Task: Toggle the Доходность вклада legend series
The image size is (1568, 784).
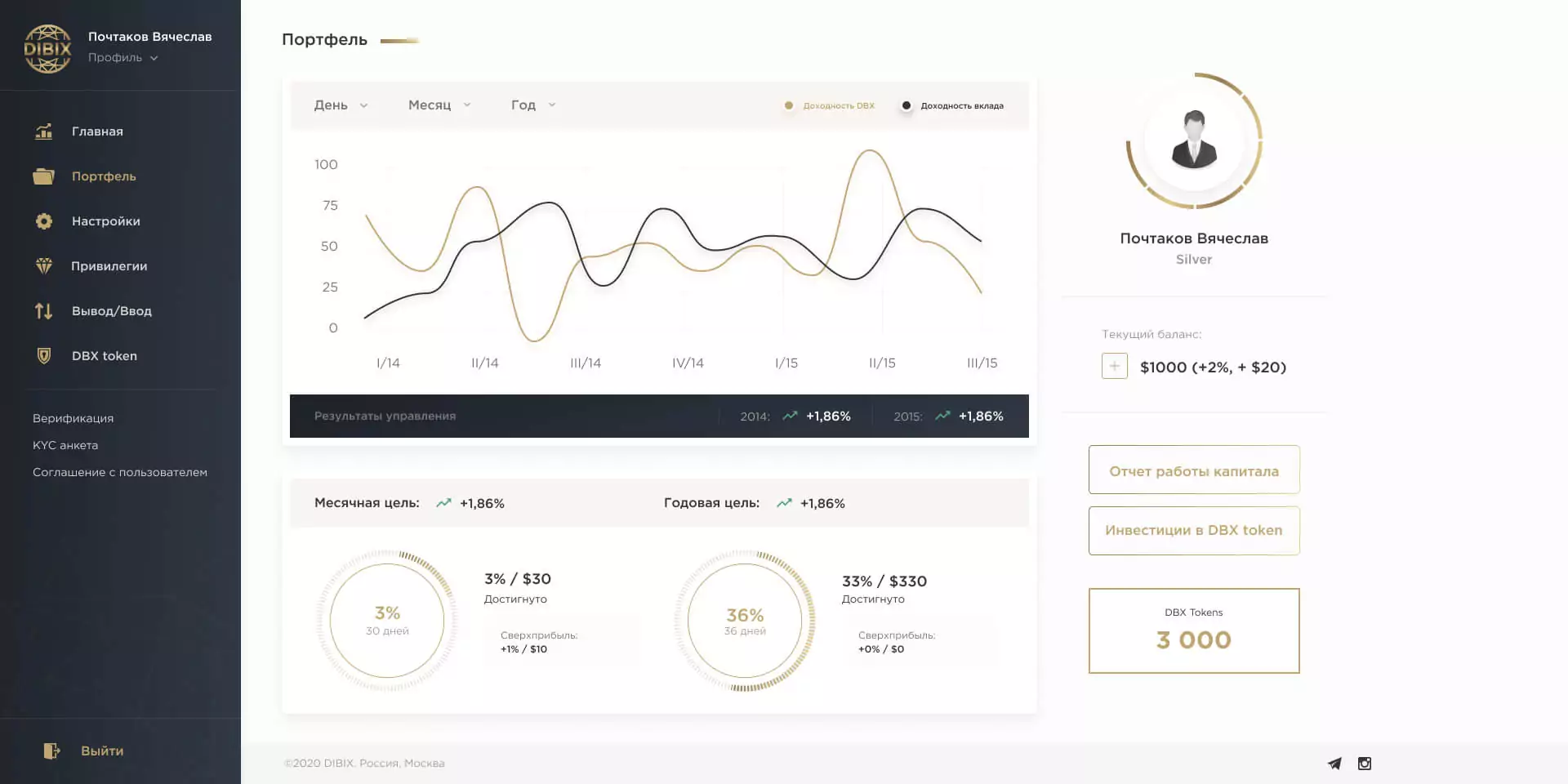Action: tap(952, 105)
